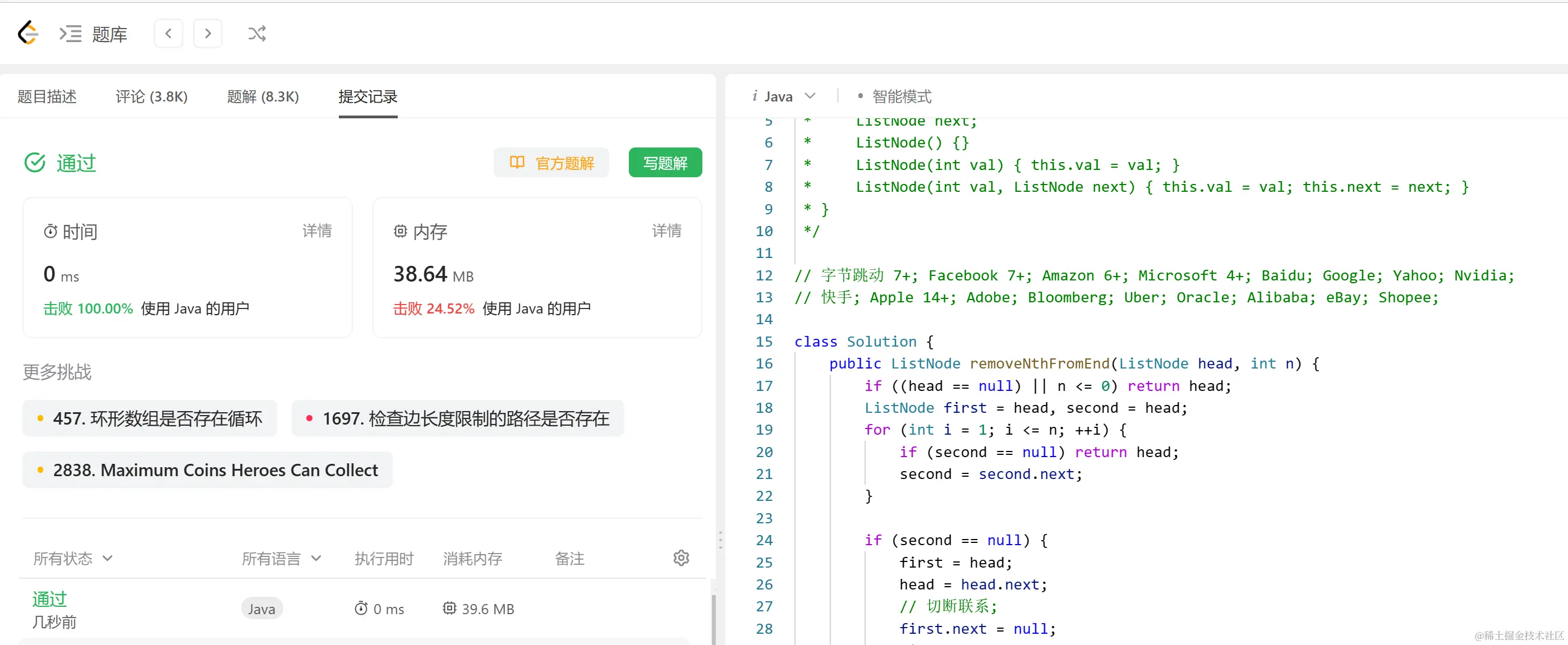Click the timer icon next to 时间

pyautogui.click(x=50, y=231)
